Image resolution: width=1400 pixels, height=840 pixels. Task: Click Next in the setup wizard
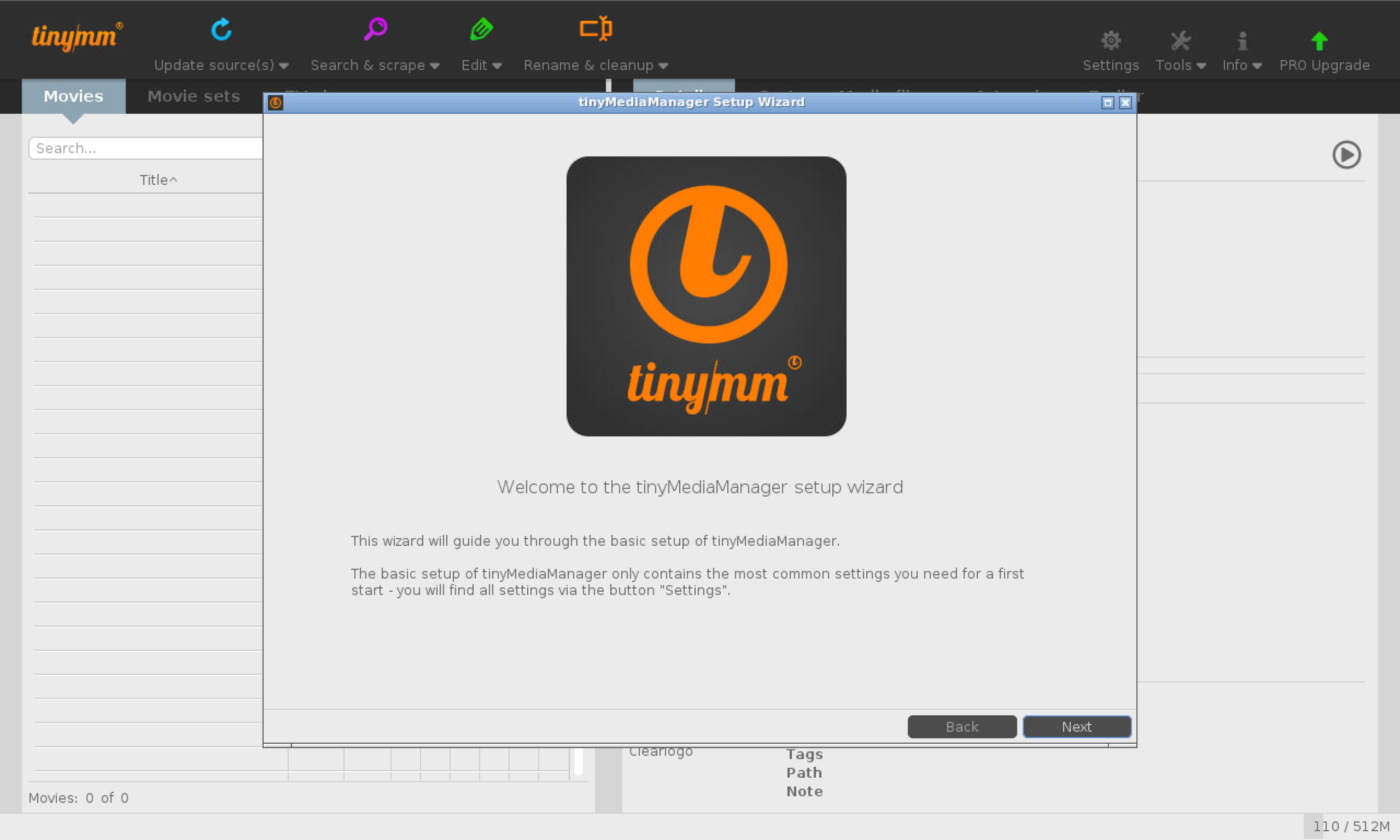tap(1076, 727)
